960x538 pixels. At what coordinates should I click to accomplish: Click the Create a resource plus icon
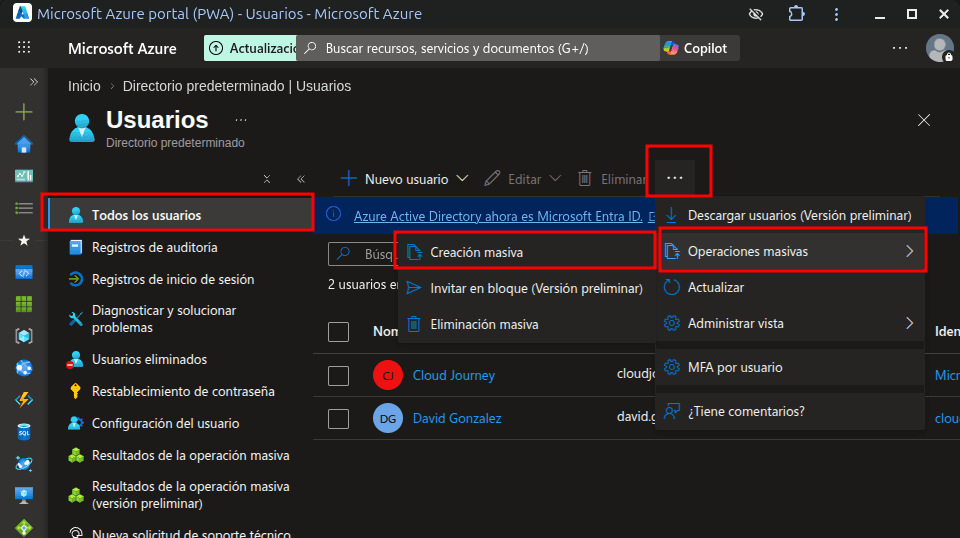point(24,112)
